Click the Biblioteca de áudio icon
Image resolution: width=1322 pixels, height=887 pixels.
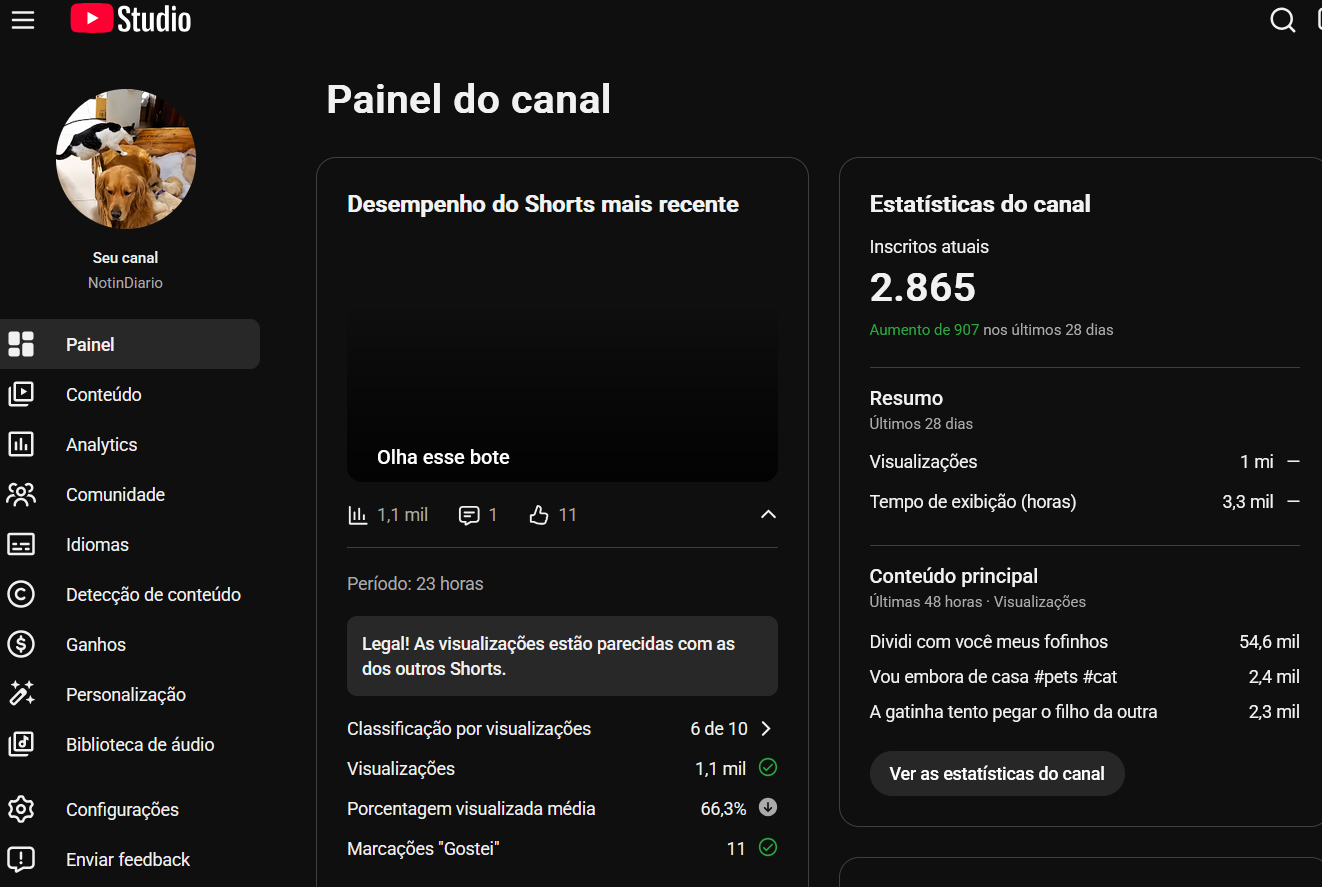(x=21, y=744)
